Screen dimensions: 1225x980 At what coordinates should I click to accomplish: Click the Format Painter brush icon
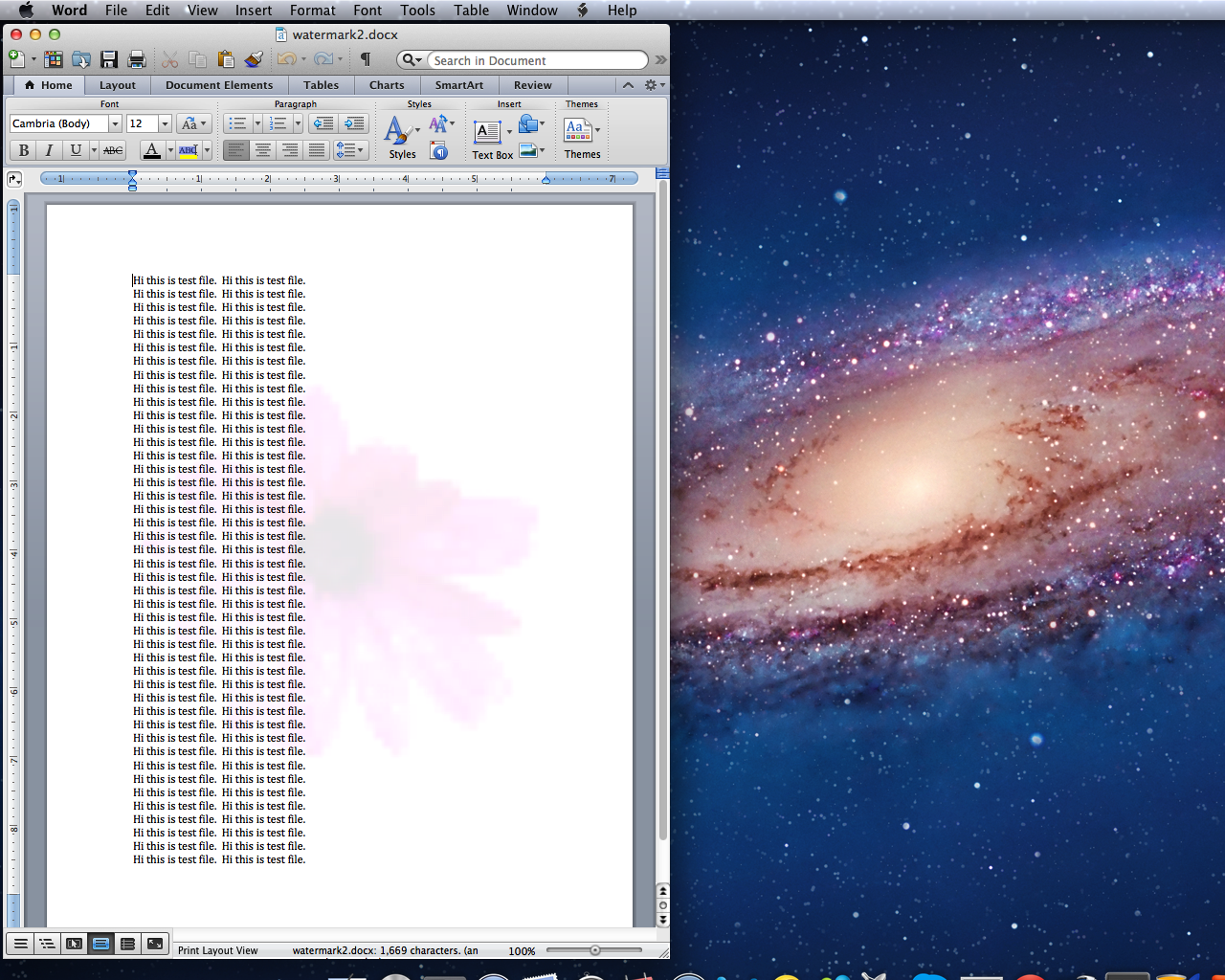coord(254,59)
